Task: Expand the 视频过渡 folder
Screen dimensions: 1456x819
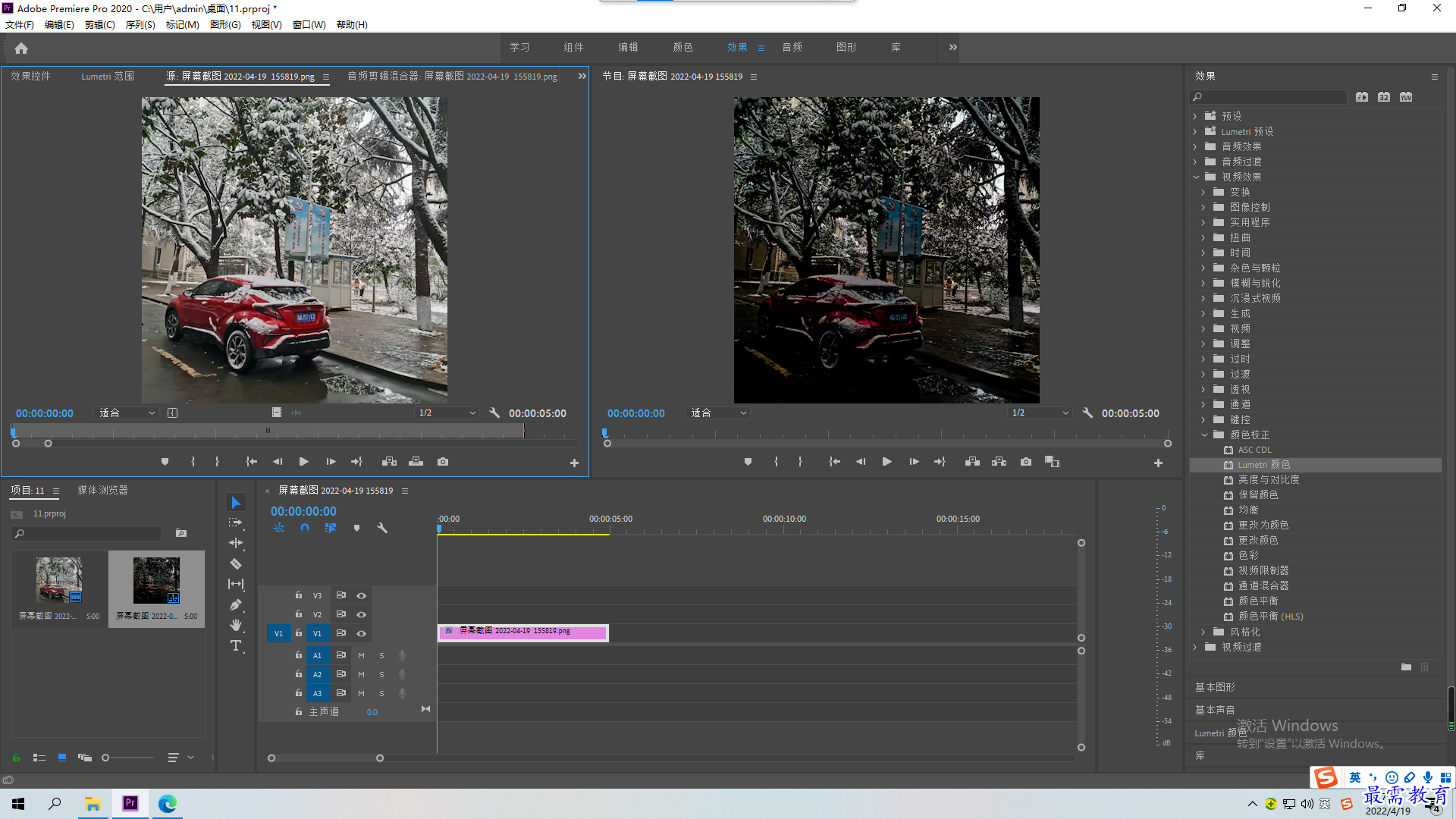Action: point(1195,647)
